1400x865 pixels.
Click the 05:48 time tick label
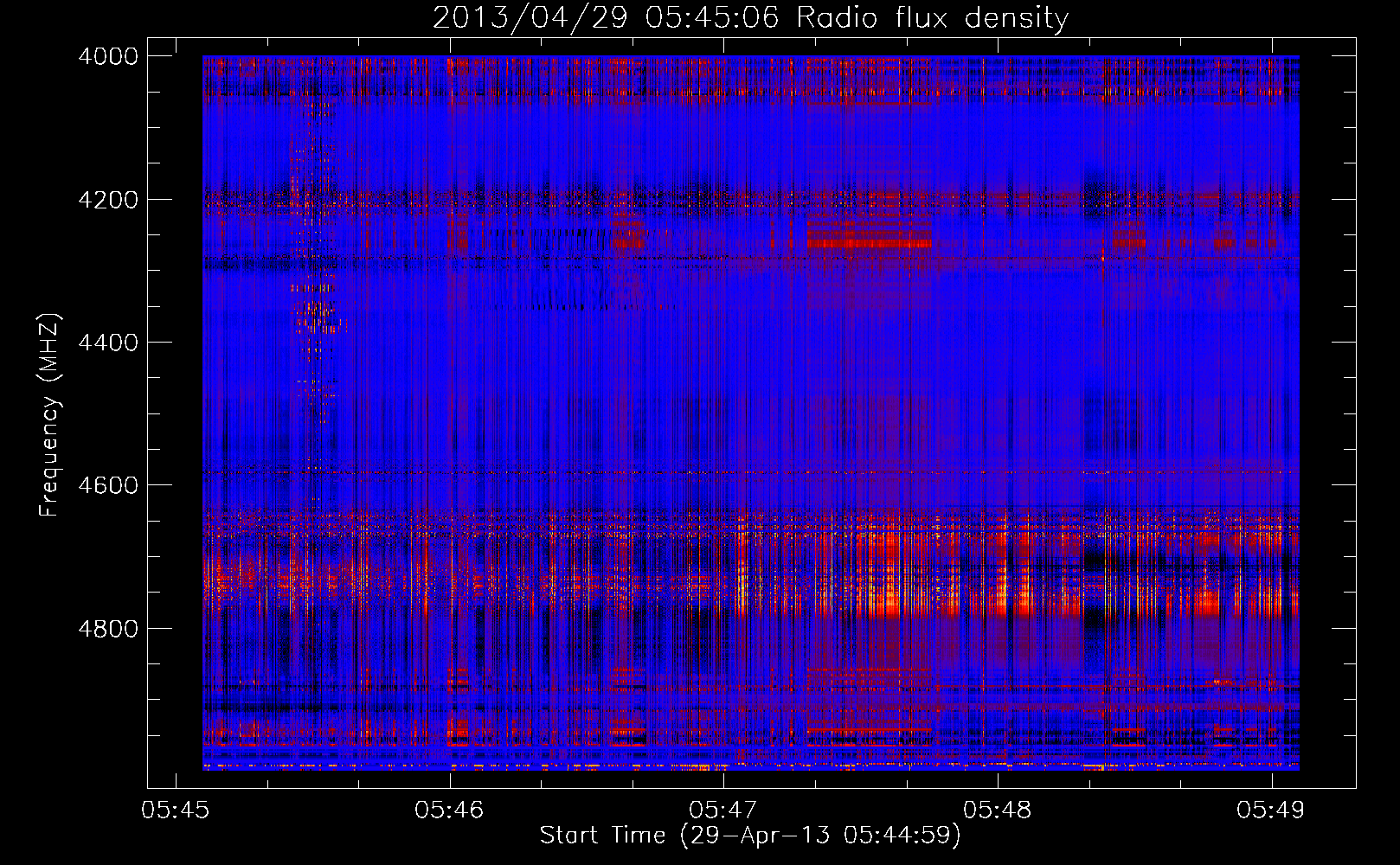pos(998,810)
